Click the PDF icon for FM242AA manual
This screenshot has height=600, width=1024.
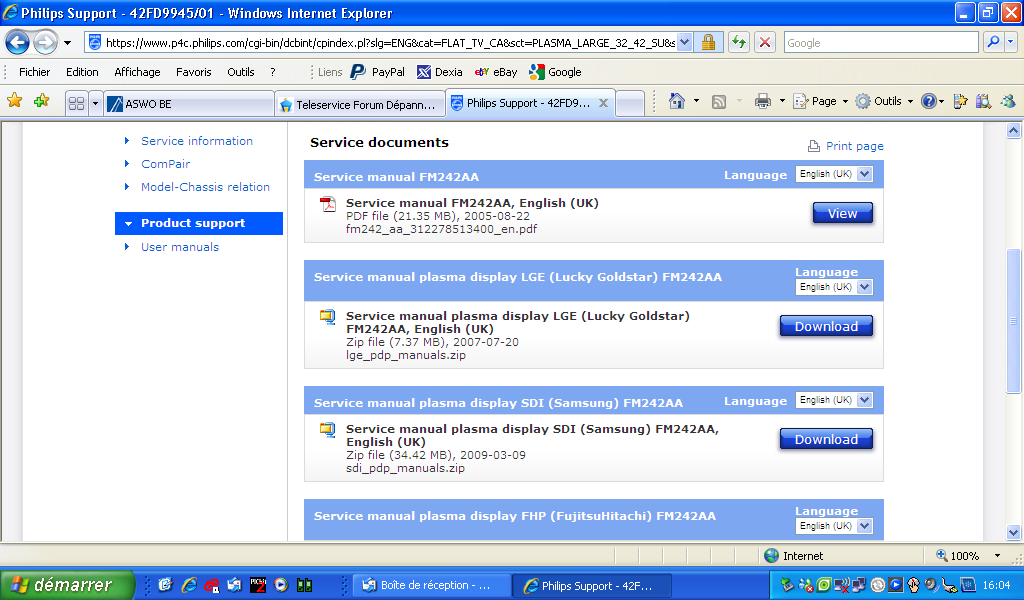coord(327,204)
